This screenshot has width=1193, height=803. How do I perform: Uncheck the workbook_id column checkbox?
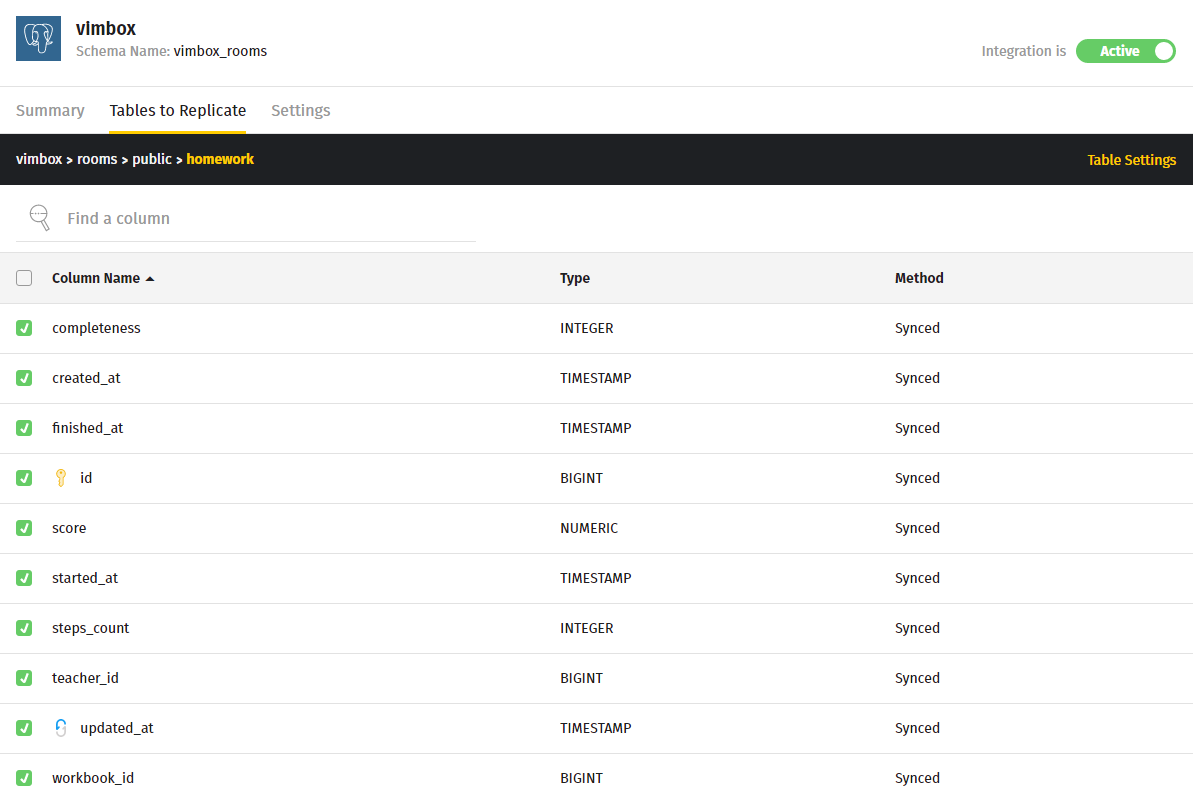[24, 778]
